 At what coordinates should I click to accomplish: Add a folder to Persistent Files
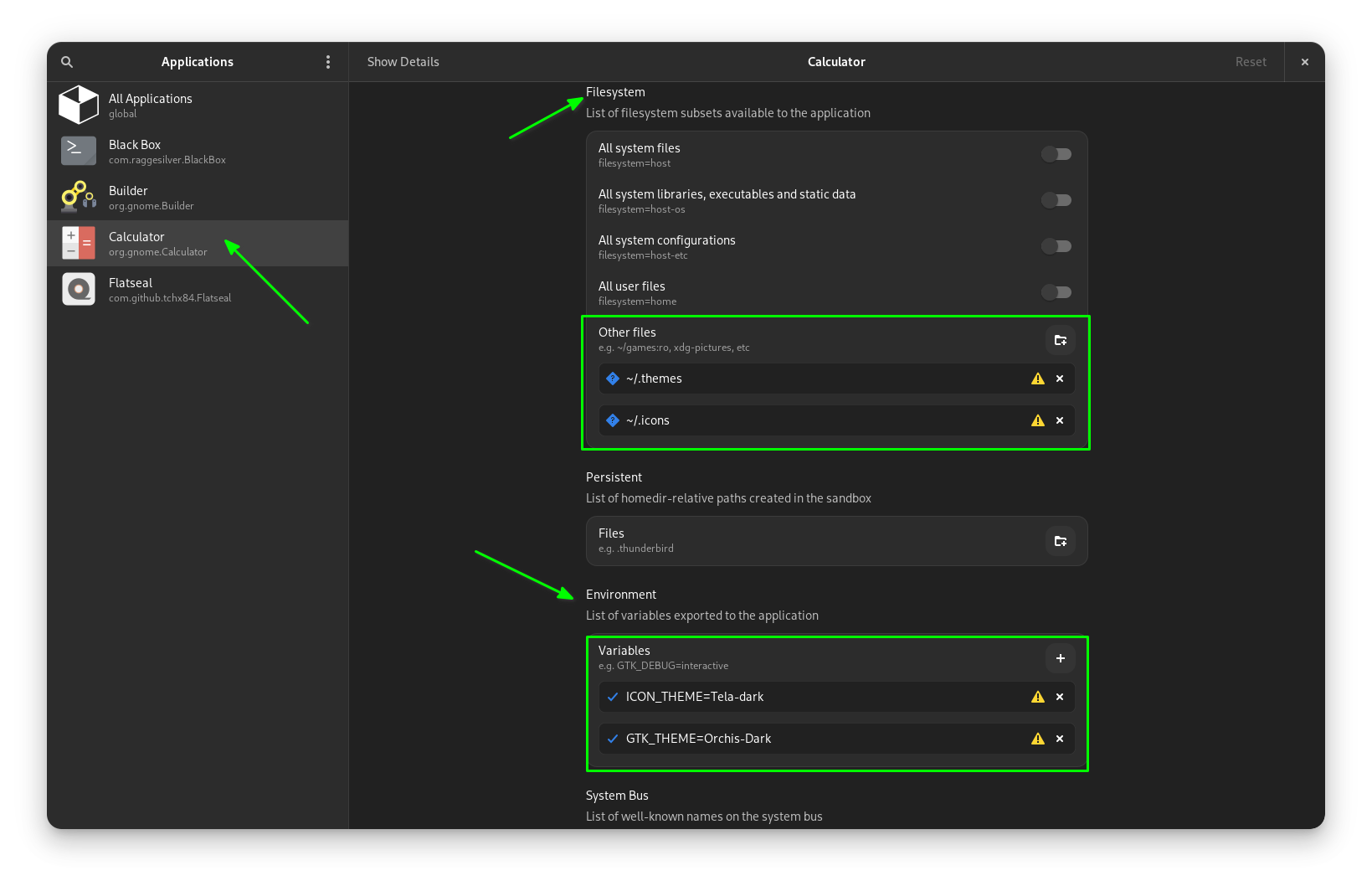pos(1061,541)
